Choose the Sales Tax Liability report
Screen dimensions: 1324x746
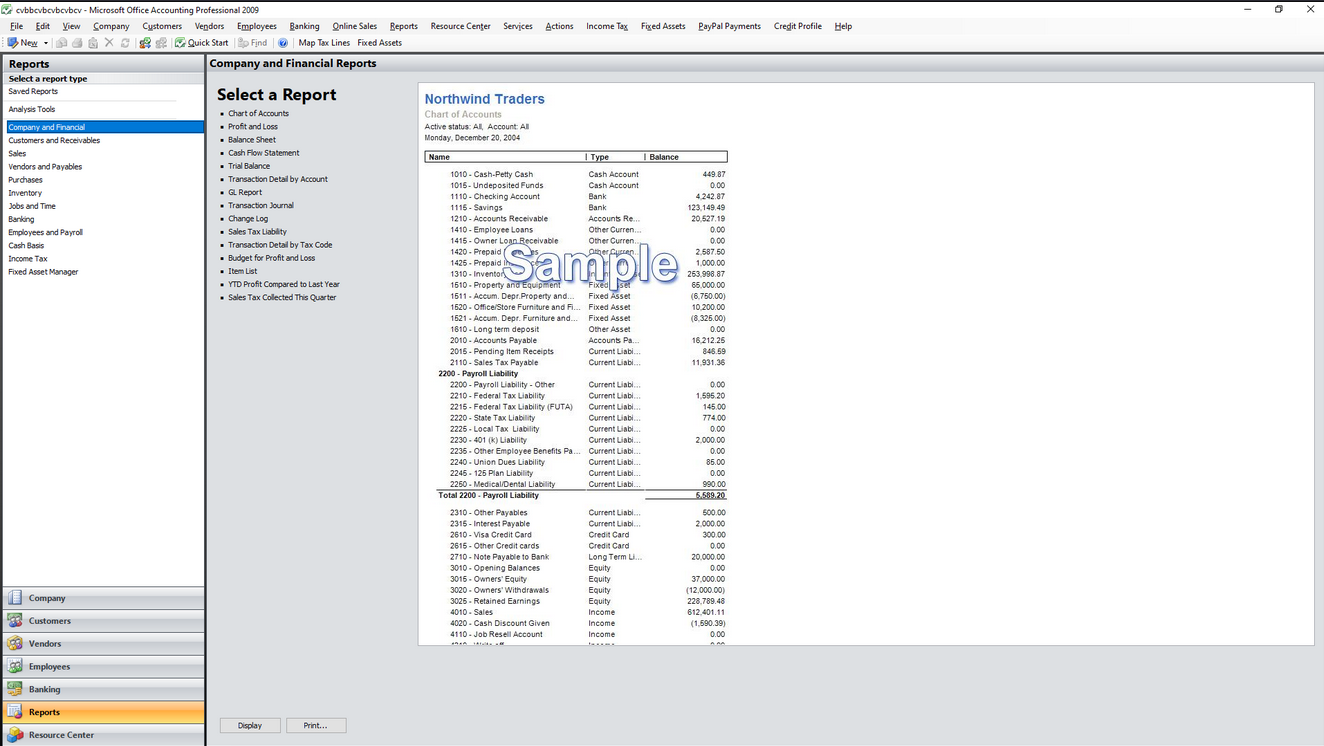pyautogui.click(x=257, y=232)
